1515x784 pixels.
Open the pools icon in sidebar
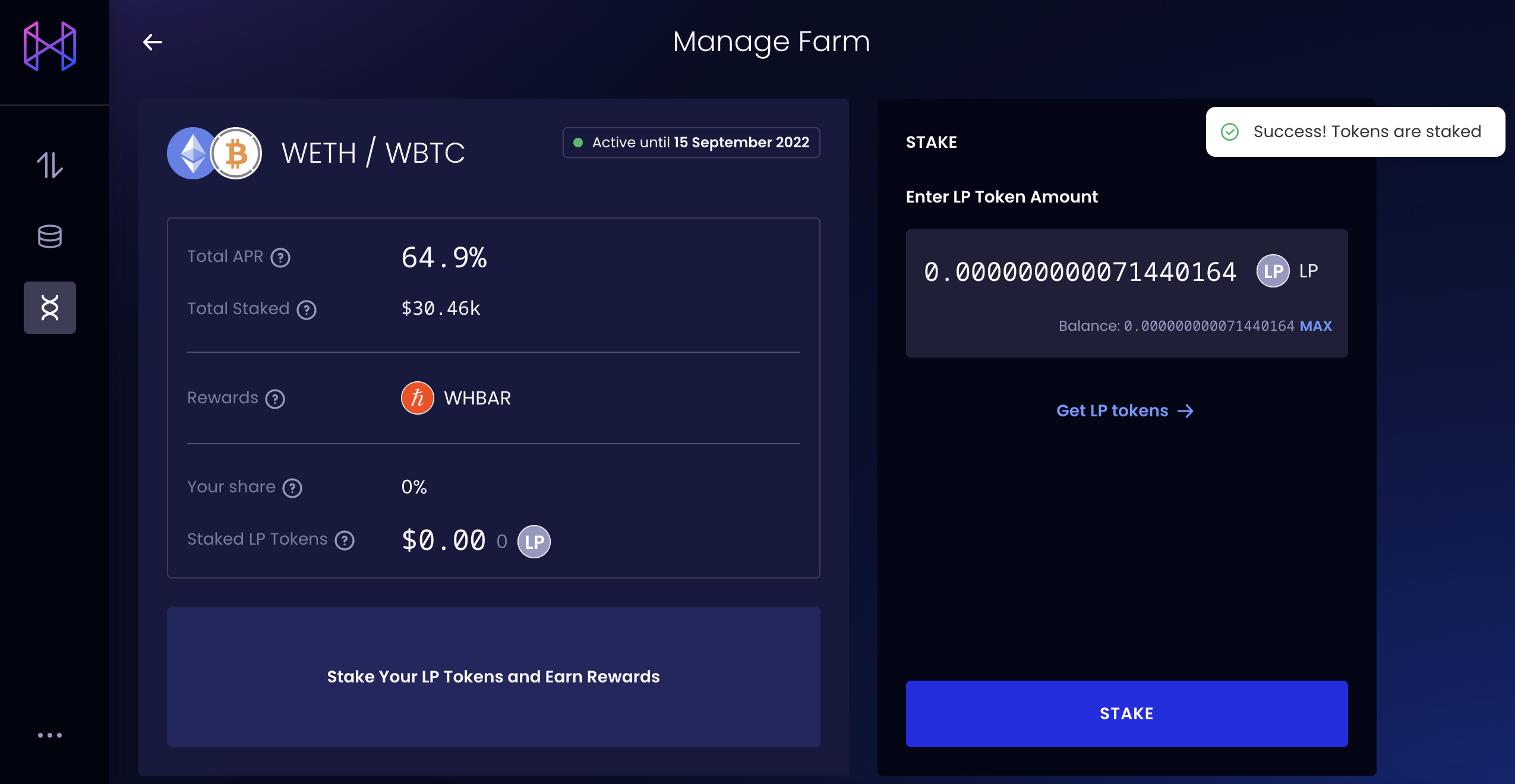(x=50, y=236)
